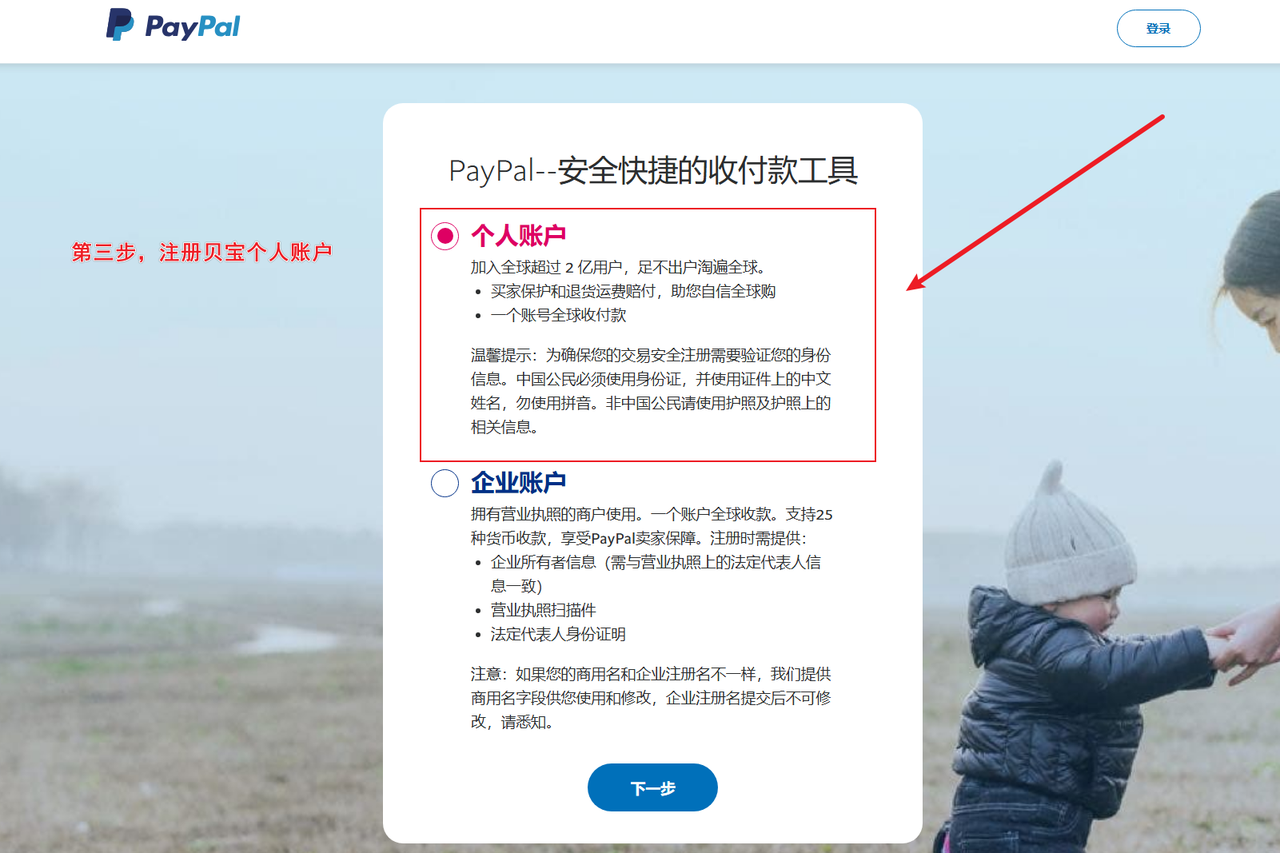The height and width of the screenshot is (853, 1280).
Task: Click the 企业账户 heading label
Action: pyautogui.click(x=518, y=483)
